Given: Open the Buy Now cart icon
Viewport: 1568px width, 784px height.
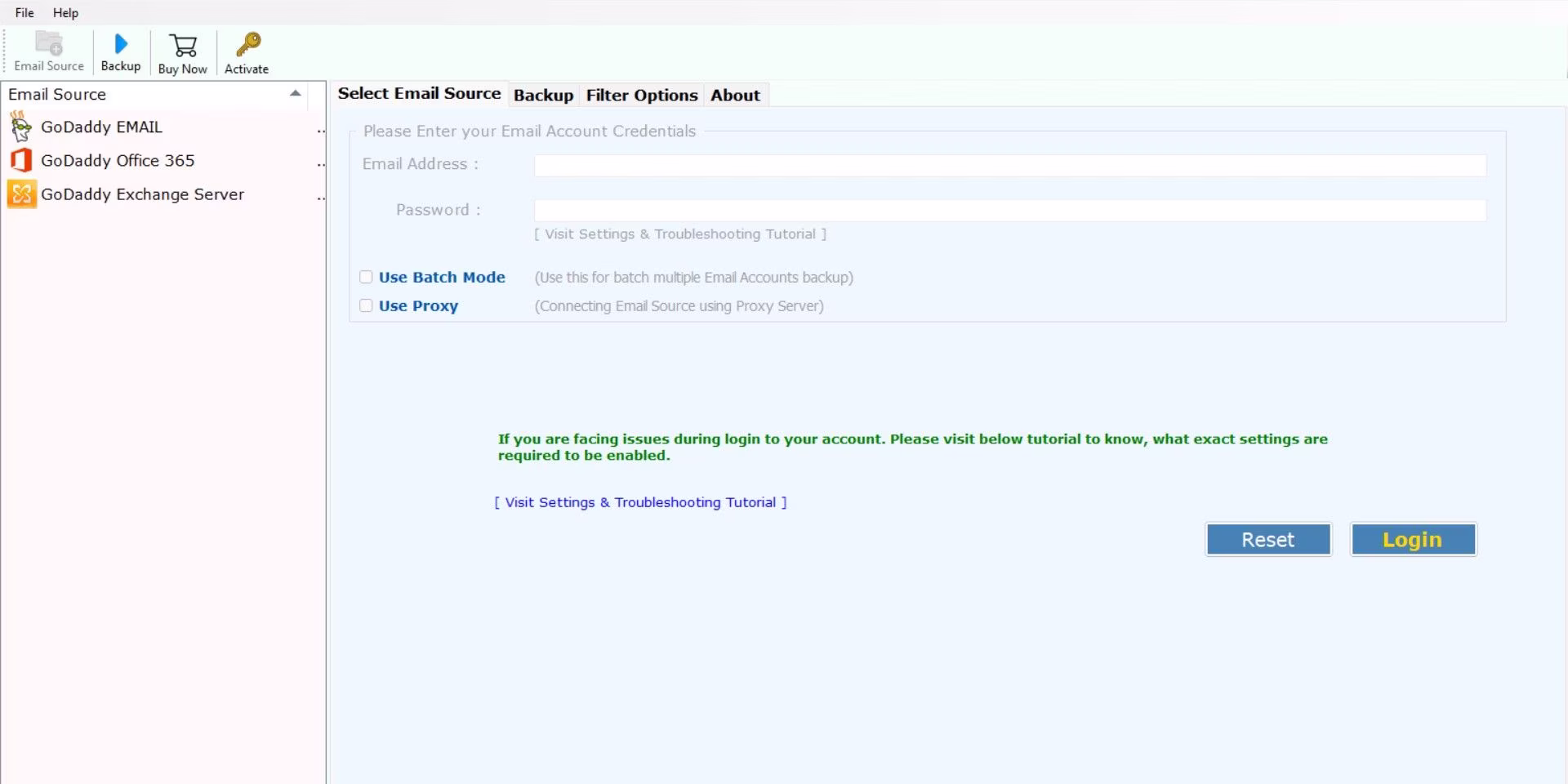Looking at the screenshot, I should pos(183,46).
